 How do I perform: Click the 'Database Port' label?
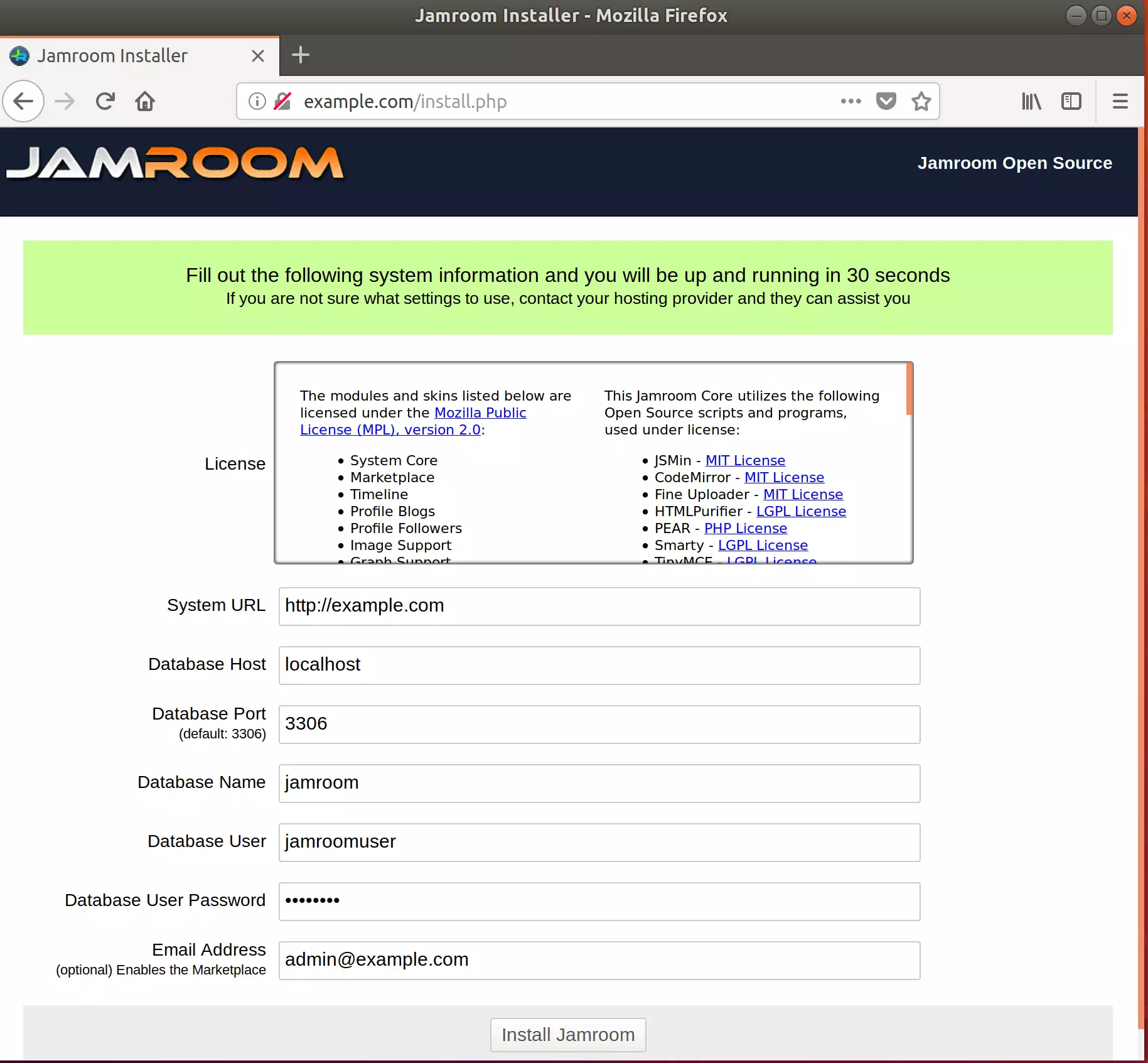[209, 714]
